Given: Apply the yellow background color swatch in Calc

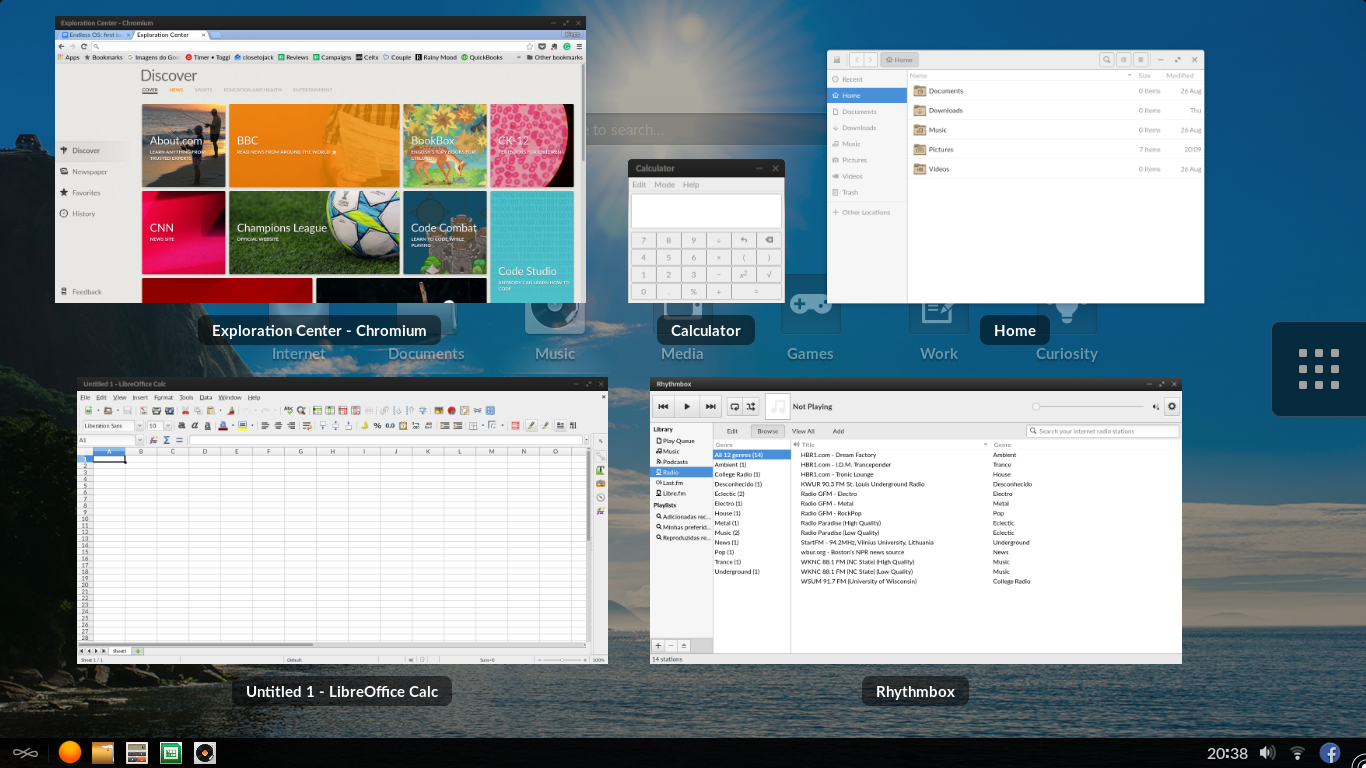Looking at the screenshot, I should point(242,425).
